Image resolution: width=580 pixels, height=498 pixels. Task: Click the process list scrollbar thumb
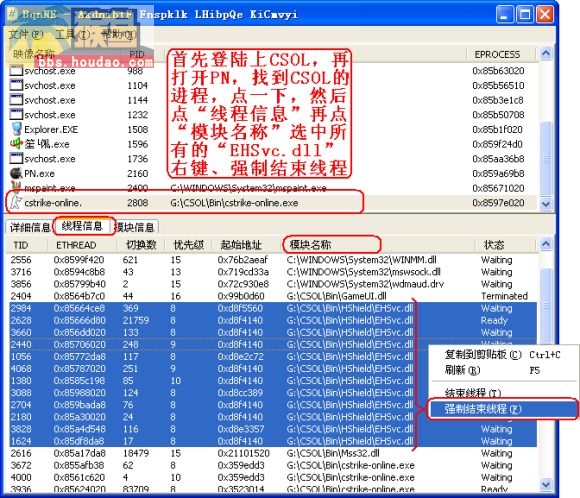tap(546, 158)
